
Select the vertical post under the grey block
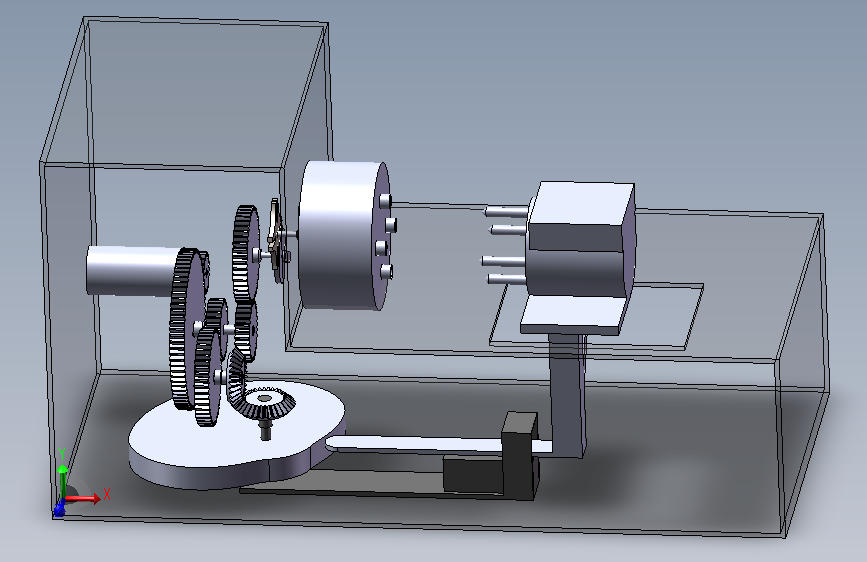pyautogui.click(x=567, y=394)
